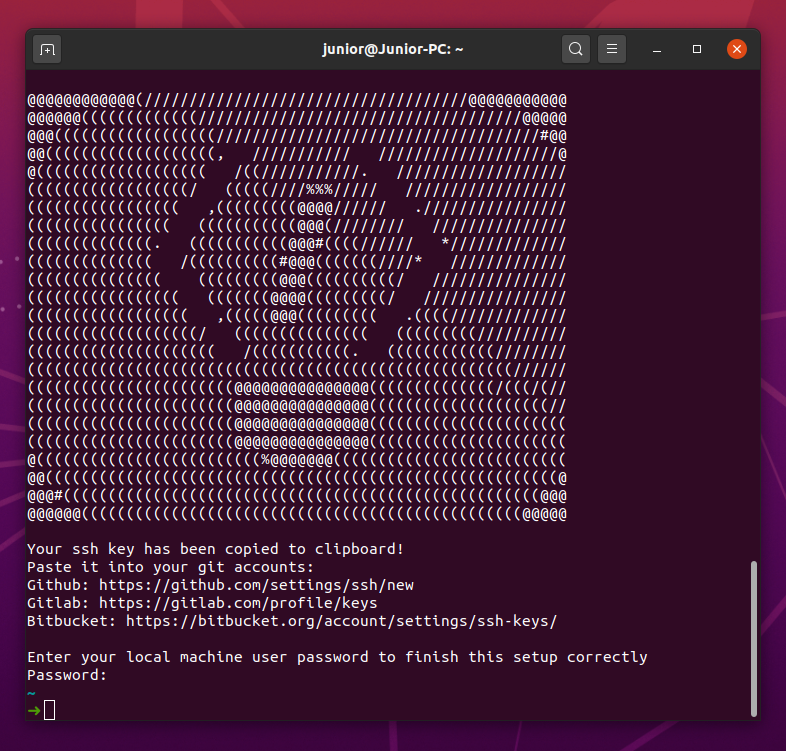Open a new terminal tab

[47, 49]
